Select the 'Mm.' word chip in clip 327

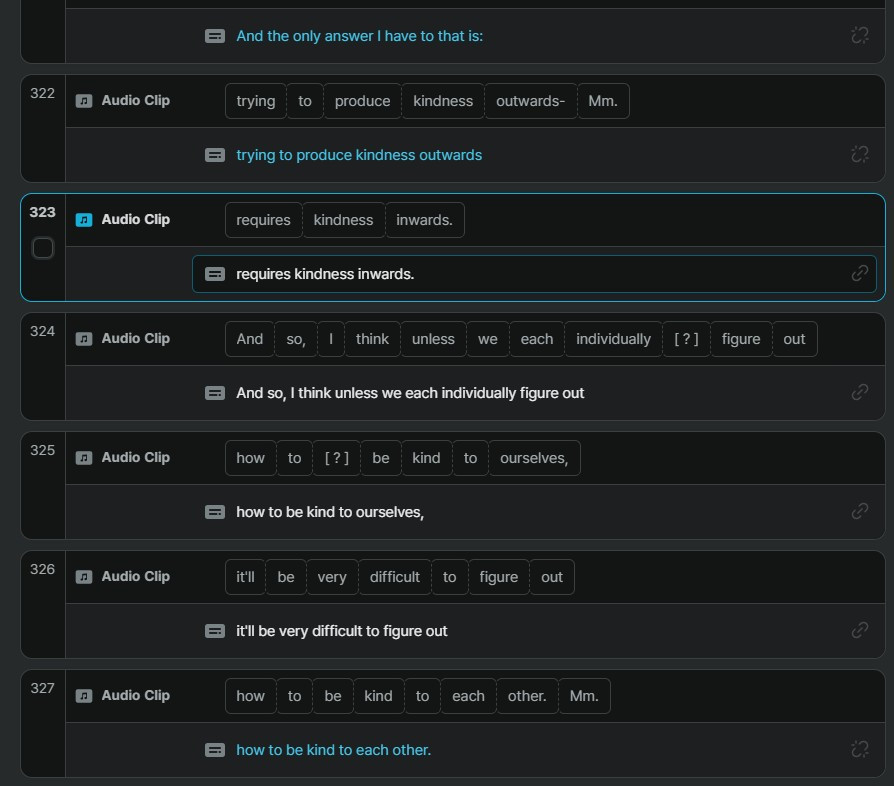[x=584, y=696]
